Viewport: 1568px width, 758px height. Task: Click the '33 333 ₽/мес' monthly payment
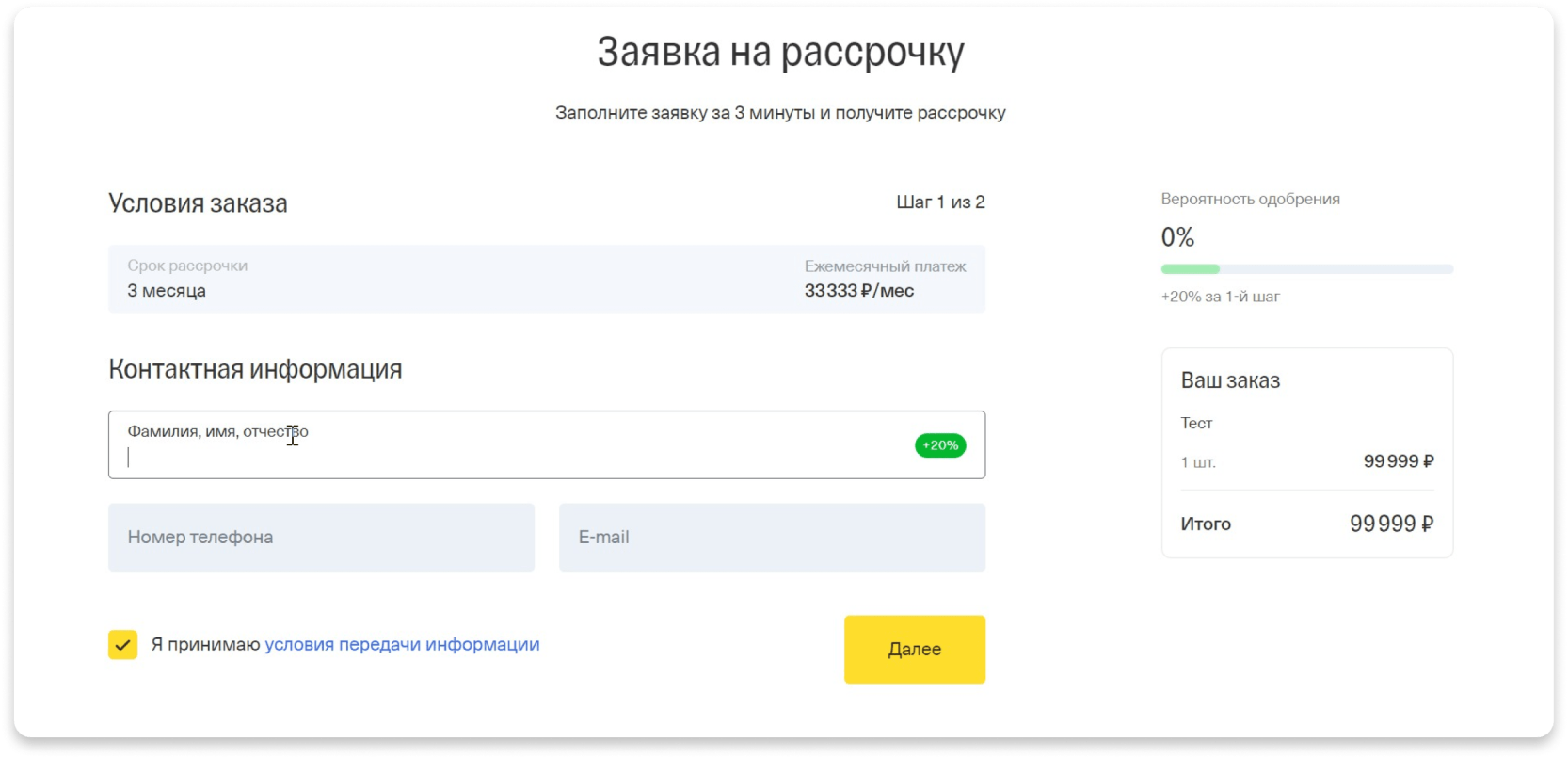point(859,291)
